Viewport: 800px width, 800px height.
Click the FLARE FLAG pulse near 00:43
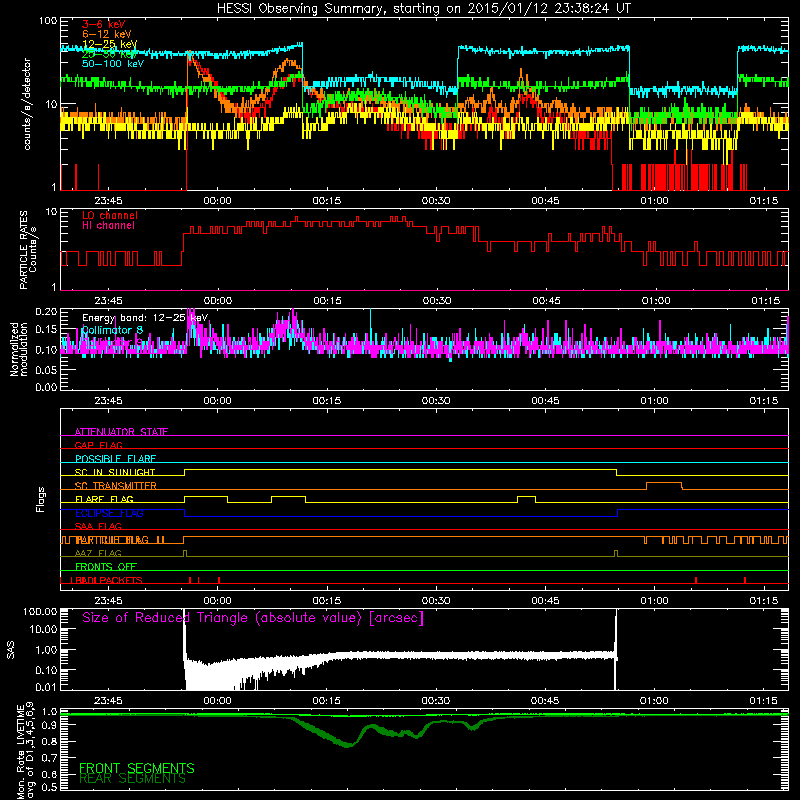pos(527,496)
